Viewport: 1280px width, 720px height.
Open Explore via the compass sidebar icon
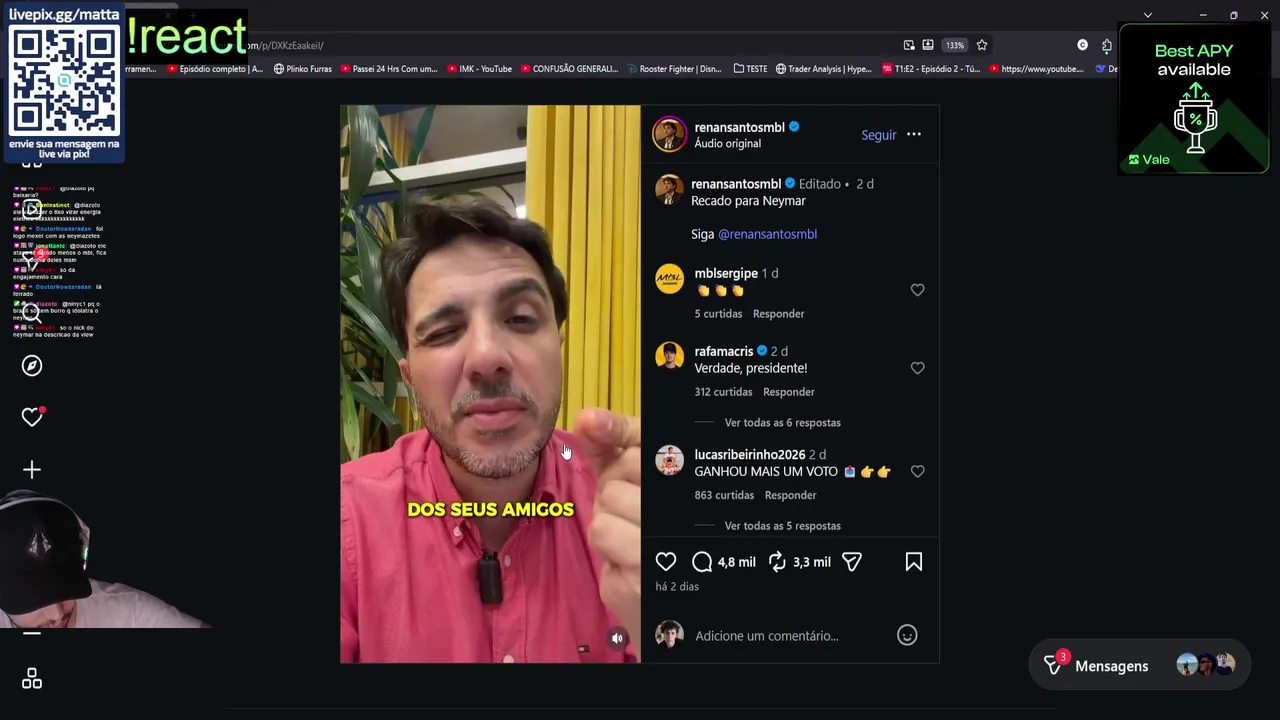pos(32,366)
